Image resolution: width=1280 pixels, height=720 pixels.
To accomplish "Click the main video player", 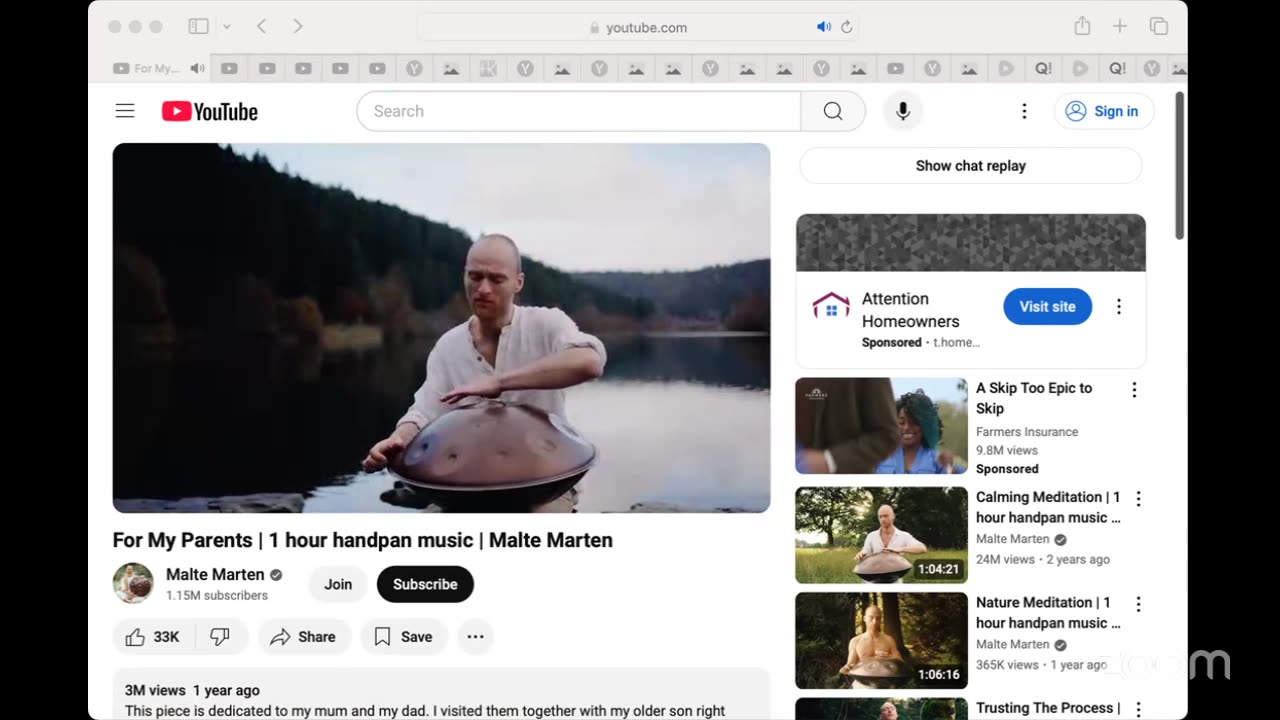I will (441, 328).
